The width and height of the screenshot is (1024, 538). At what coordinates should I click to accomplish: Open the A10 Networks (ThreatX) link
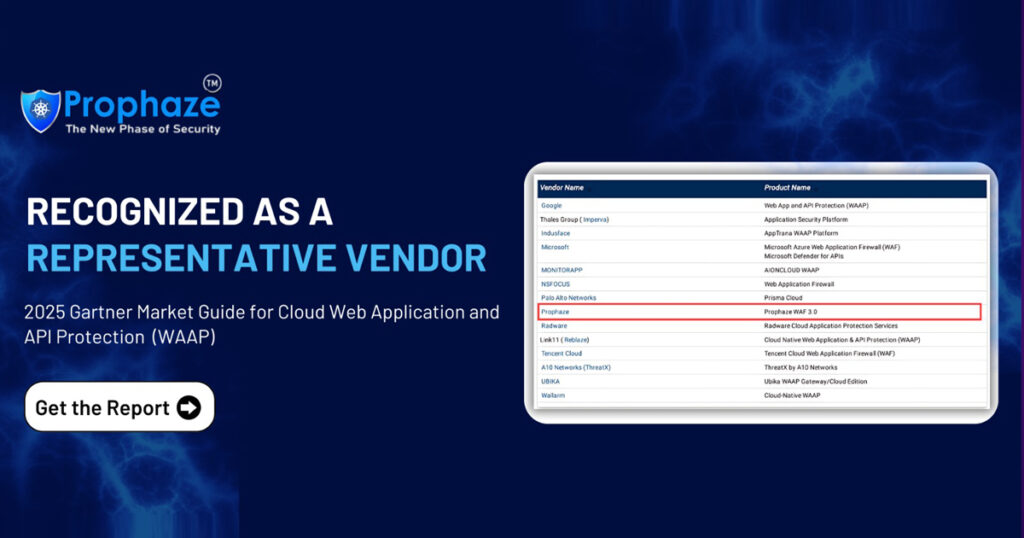click(575, 368)
